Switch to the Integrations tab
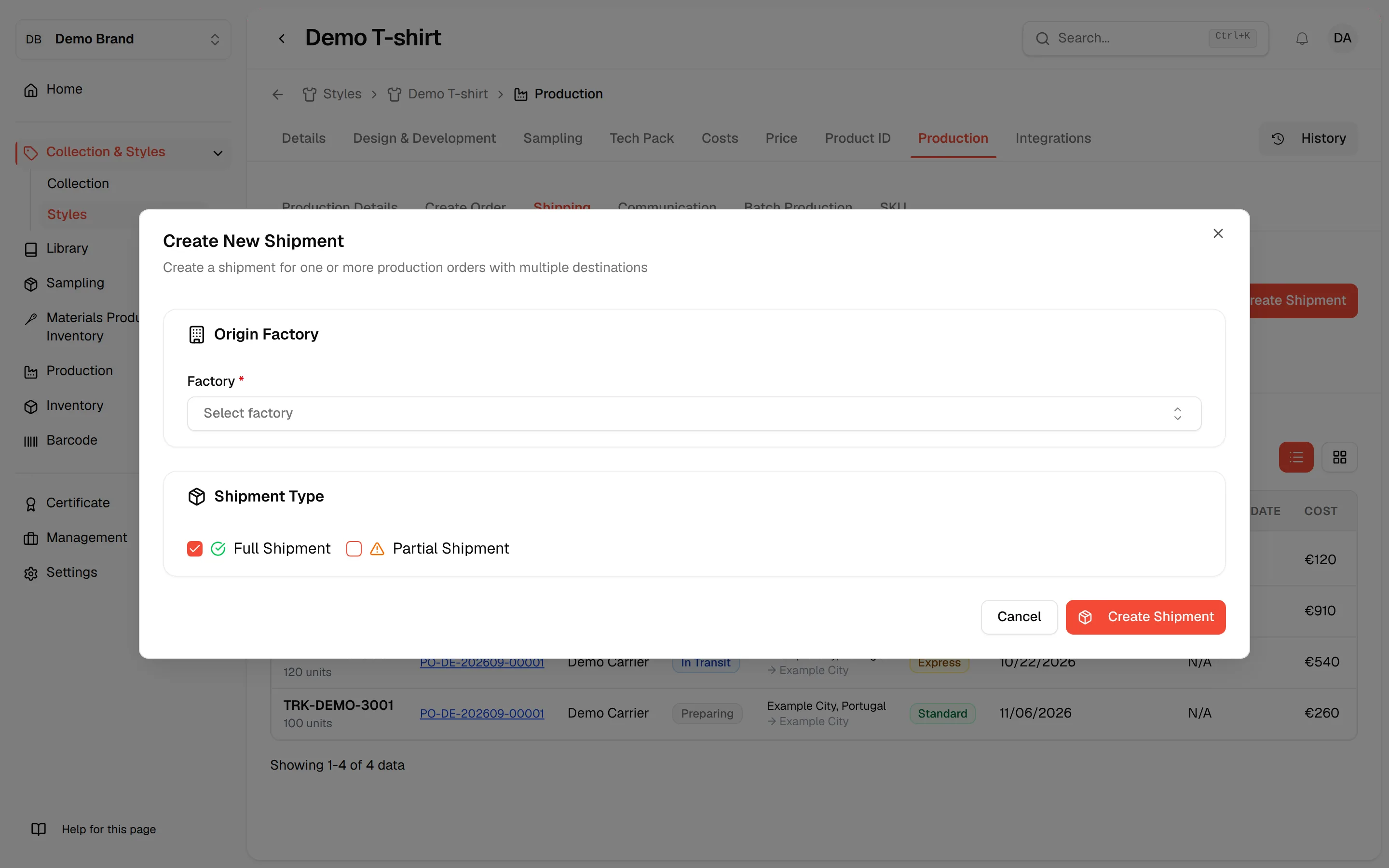The width and height of the screenshot is (1389, 868). pyautogui.click(x=1053, y=138)
